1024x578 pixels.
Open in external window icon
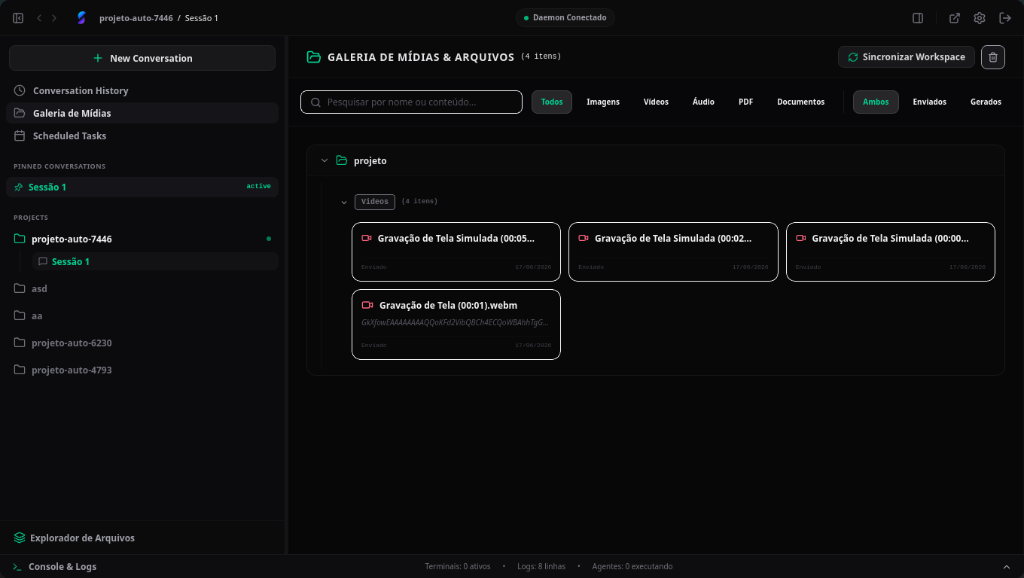954,18
